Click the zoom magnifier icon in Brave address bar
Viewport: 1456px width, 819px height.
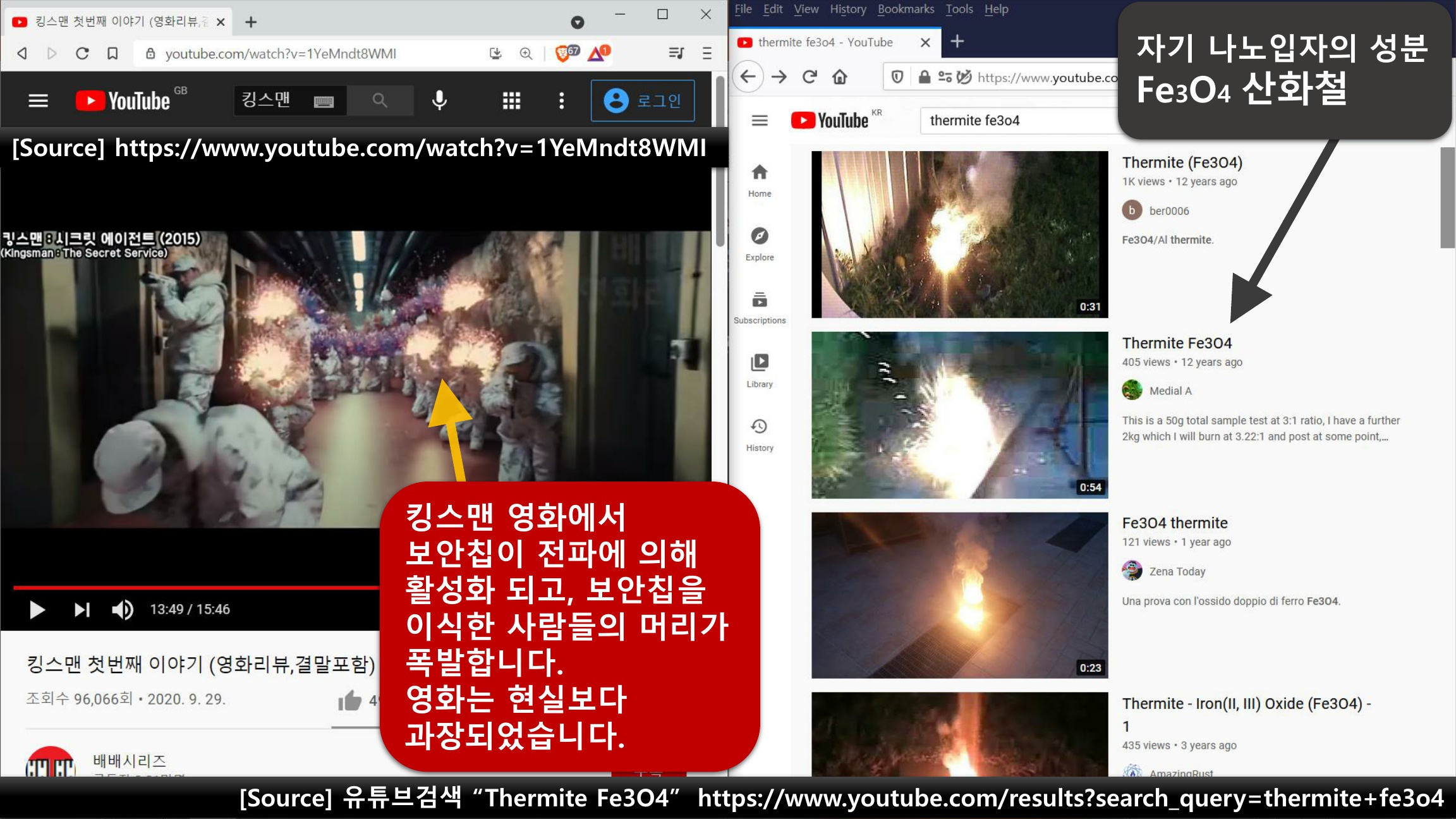point(526,54)
